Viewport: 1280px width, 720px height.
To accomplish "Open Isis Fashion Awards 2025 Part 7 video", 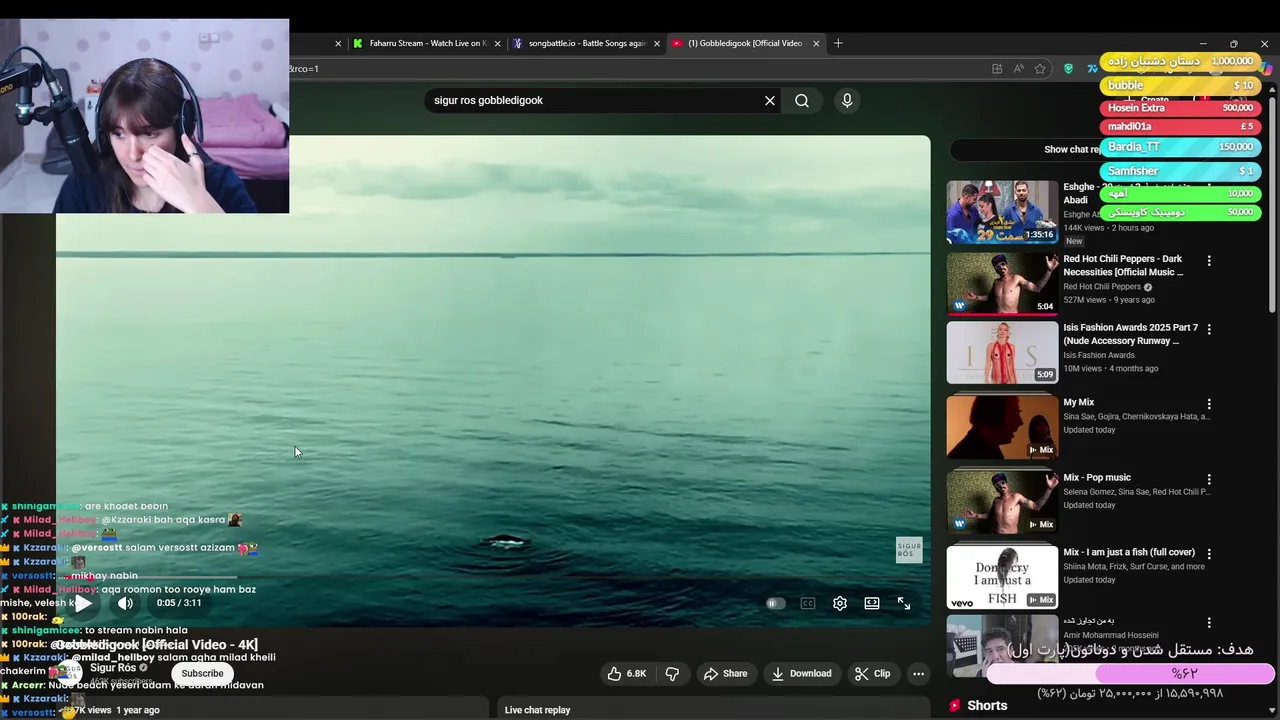I will click(1002, 352).
